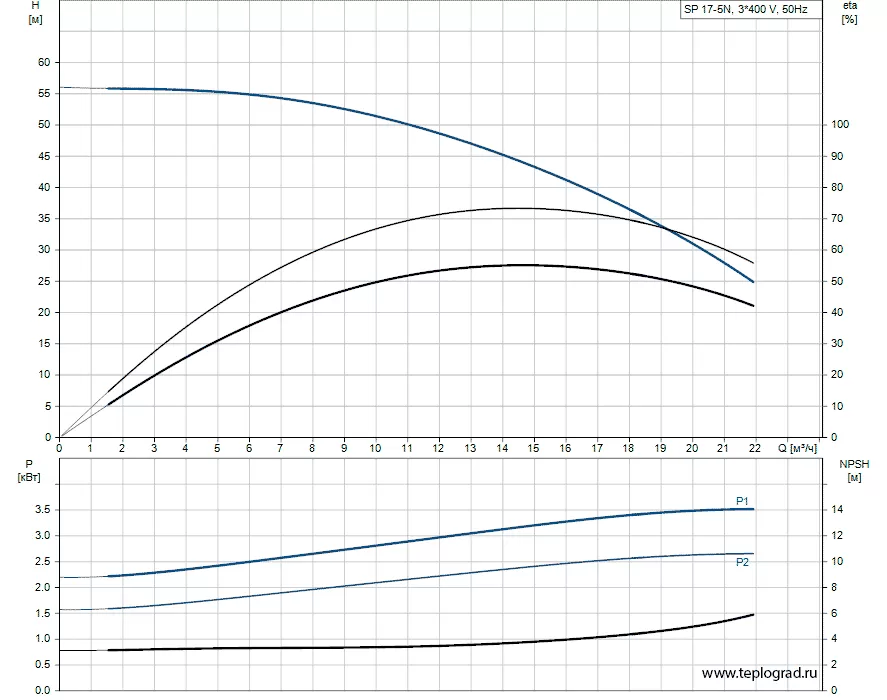The height and width of the screenshot is (700, 887).
Task: Click the 1 tick on the Q axis
Action: tap(91, 448)
